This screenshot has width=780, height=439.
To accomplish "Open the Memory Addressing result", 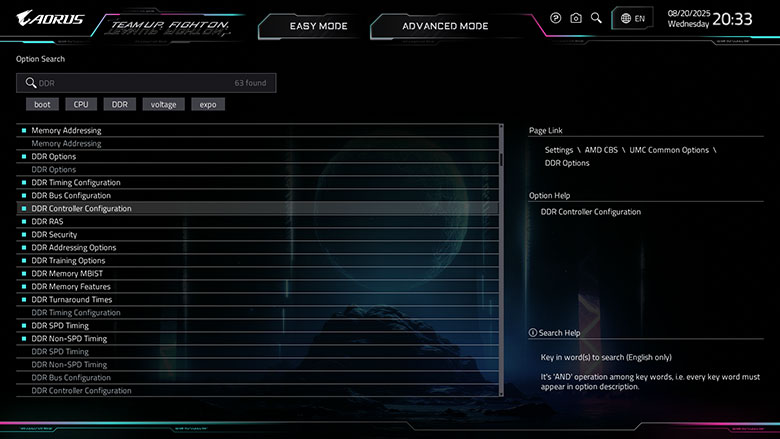I will pyautogui.click(x=66, y=130).
